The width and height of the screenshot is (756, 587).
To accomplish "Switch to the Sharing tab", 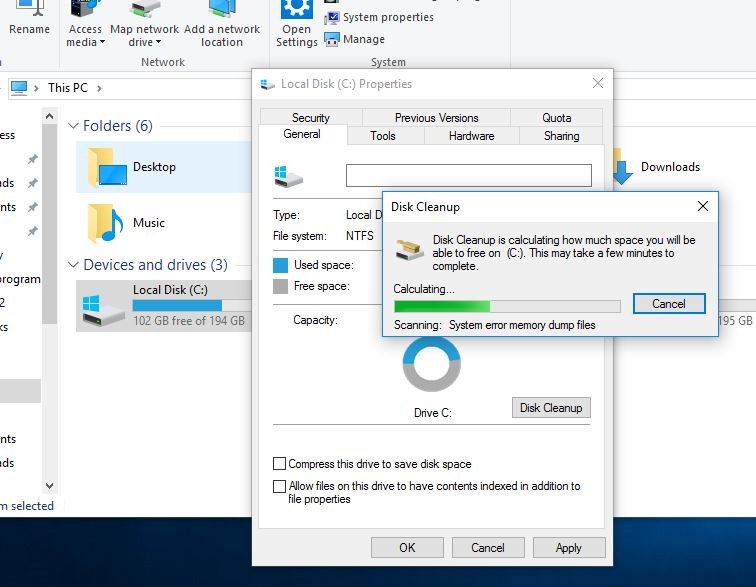I will point(561,136).
